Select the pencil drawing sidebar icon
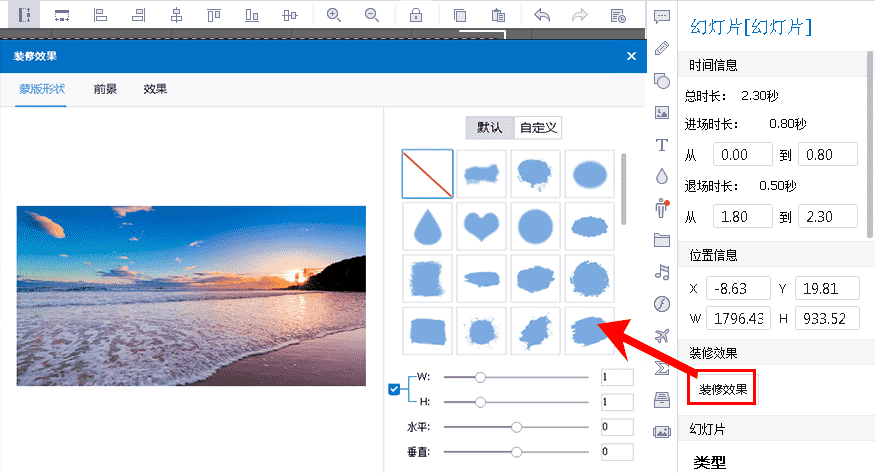This screenshot has height=473, width=875. (x=662, y=48)
